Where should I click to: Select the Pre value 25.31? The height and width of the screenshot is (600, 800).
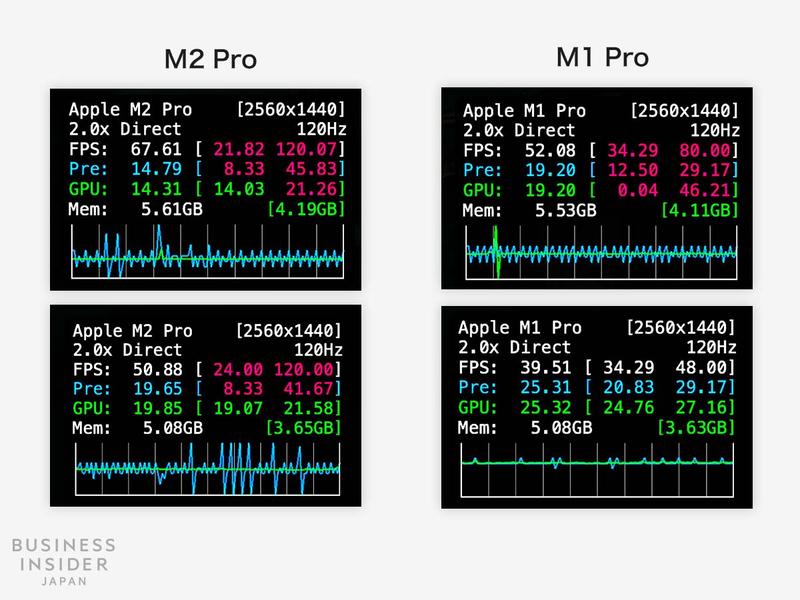(x=545, y=387)
